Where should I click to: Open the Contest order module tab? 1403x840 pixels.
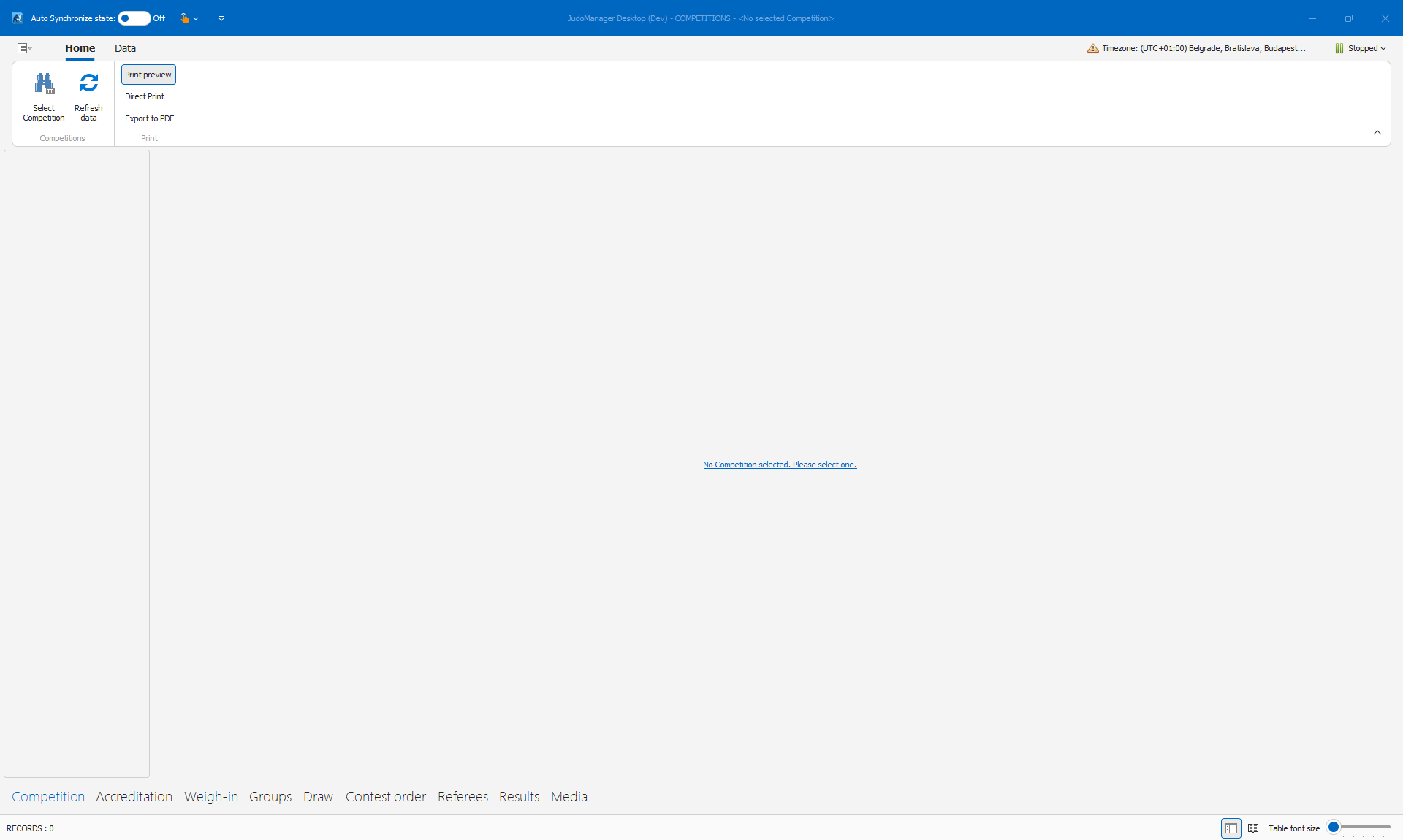tap(386, 797)
